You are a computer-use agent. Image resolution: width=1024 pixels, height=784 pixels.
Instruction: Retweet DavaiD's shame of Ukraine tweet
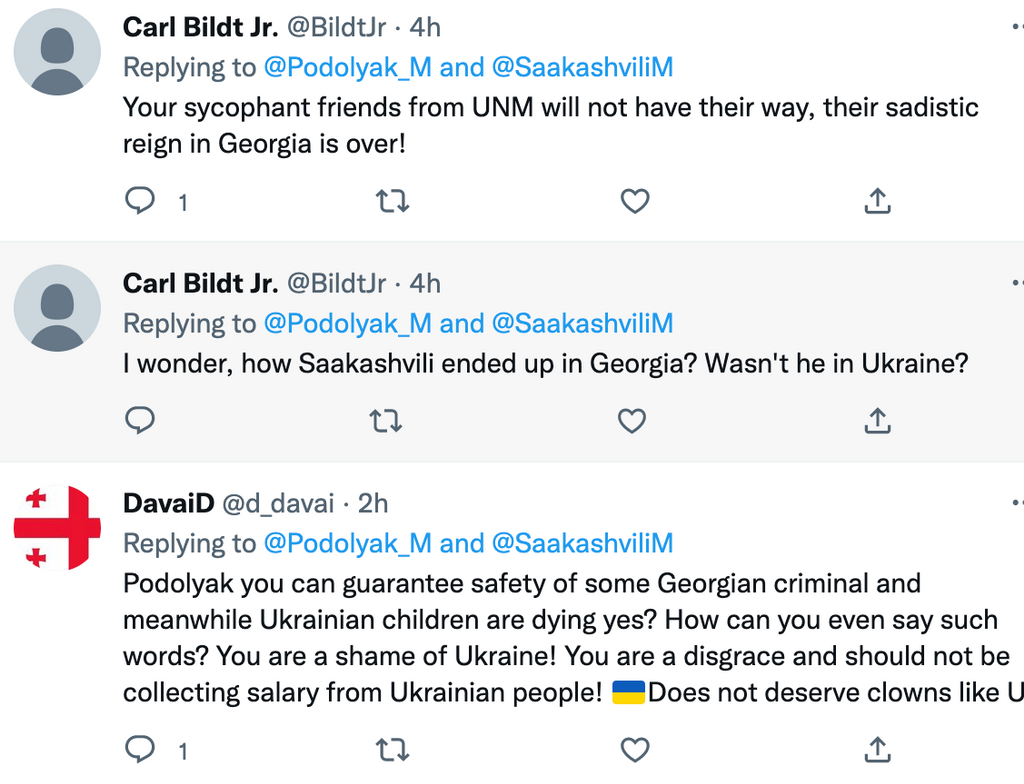(392, 749)
